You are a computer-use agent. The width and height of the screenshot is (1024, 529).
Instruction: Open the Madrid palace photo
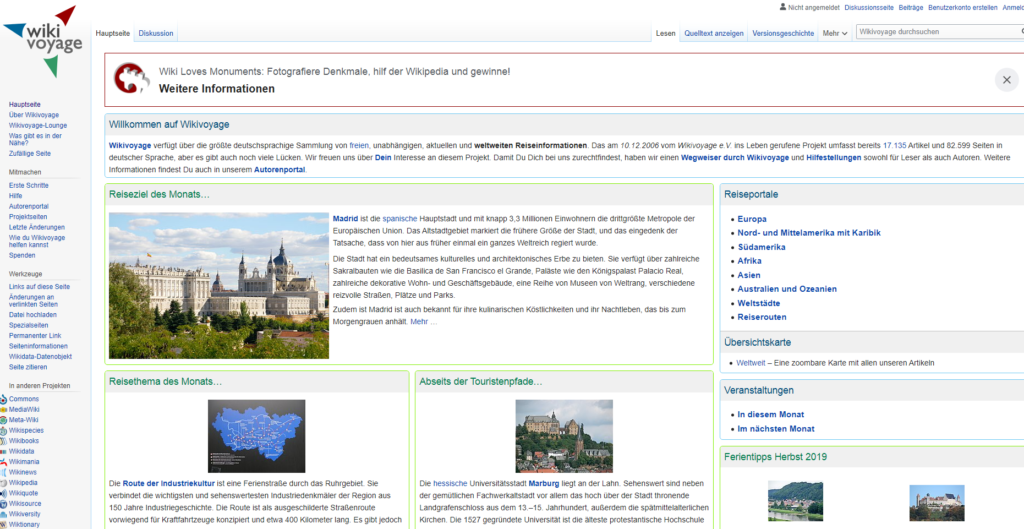coord(219,285)
